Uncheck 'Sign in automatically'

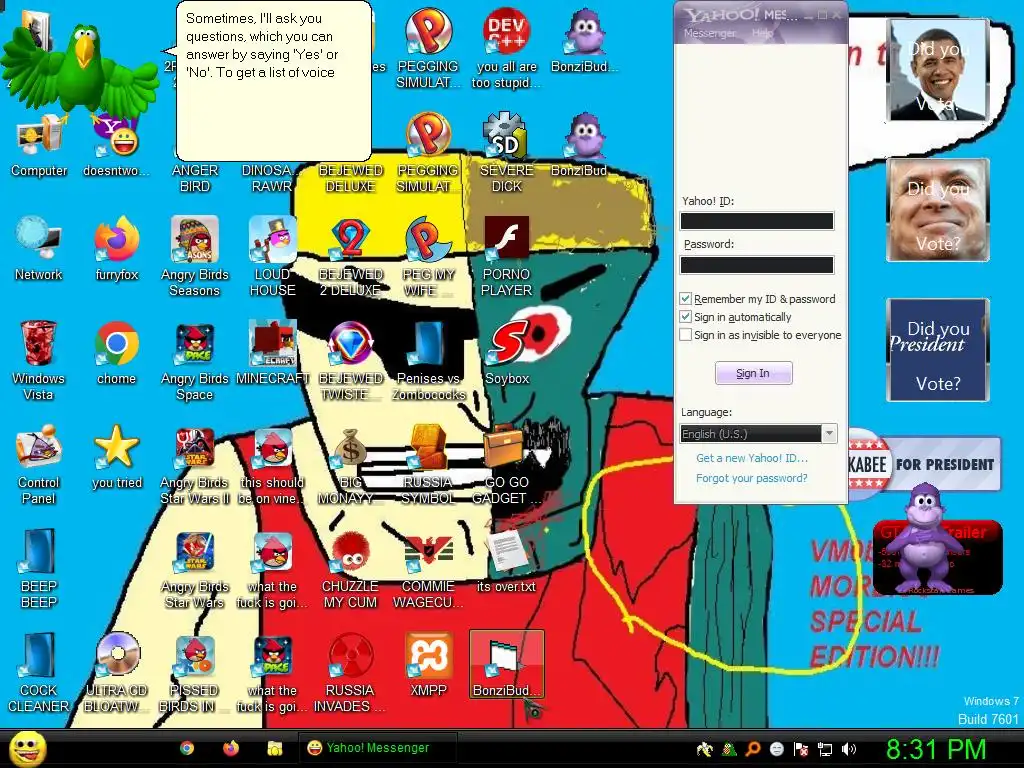(685, 317)
